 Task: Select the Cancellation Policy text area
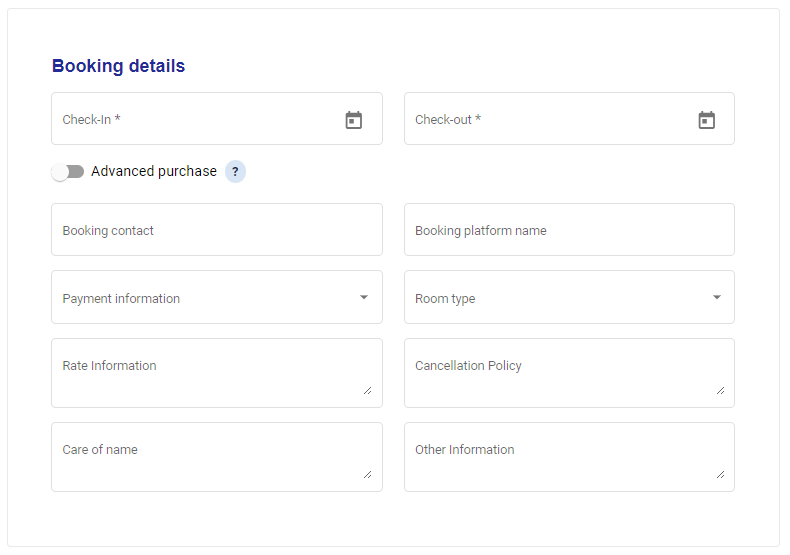569,373
